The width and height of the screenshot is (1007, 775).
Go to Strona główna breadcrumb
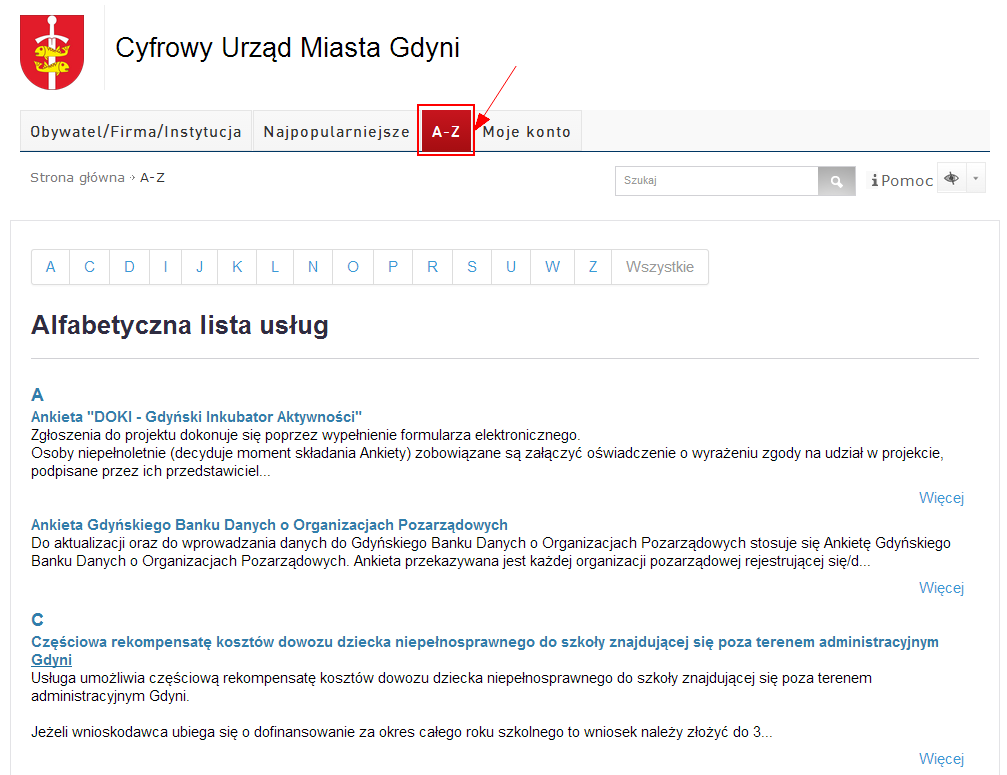pyautogui.click(x=77, y=178)
